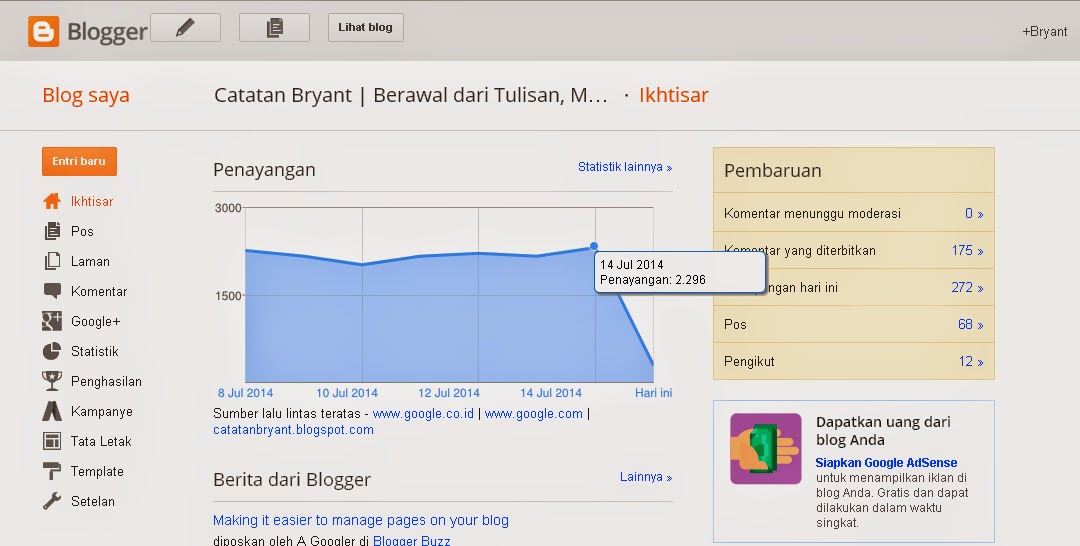Click the Statistik pie chart icon
This screenshot has height=546, width=1080.
pos(52,351)
